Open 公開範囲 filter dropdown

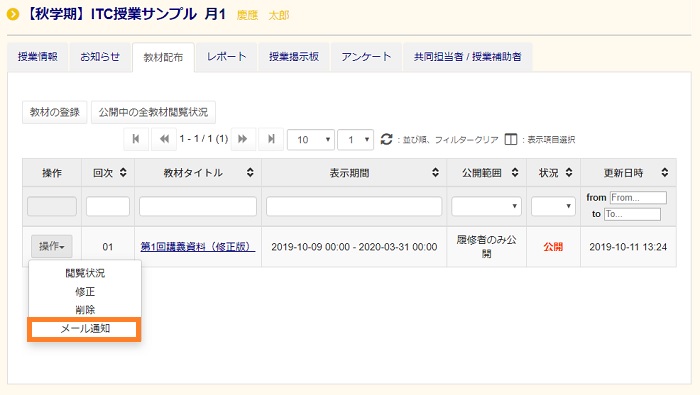(x=486, y=206)
